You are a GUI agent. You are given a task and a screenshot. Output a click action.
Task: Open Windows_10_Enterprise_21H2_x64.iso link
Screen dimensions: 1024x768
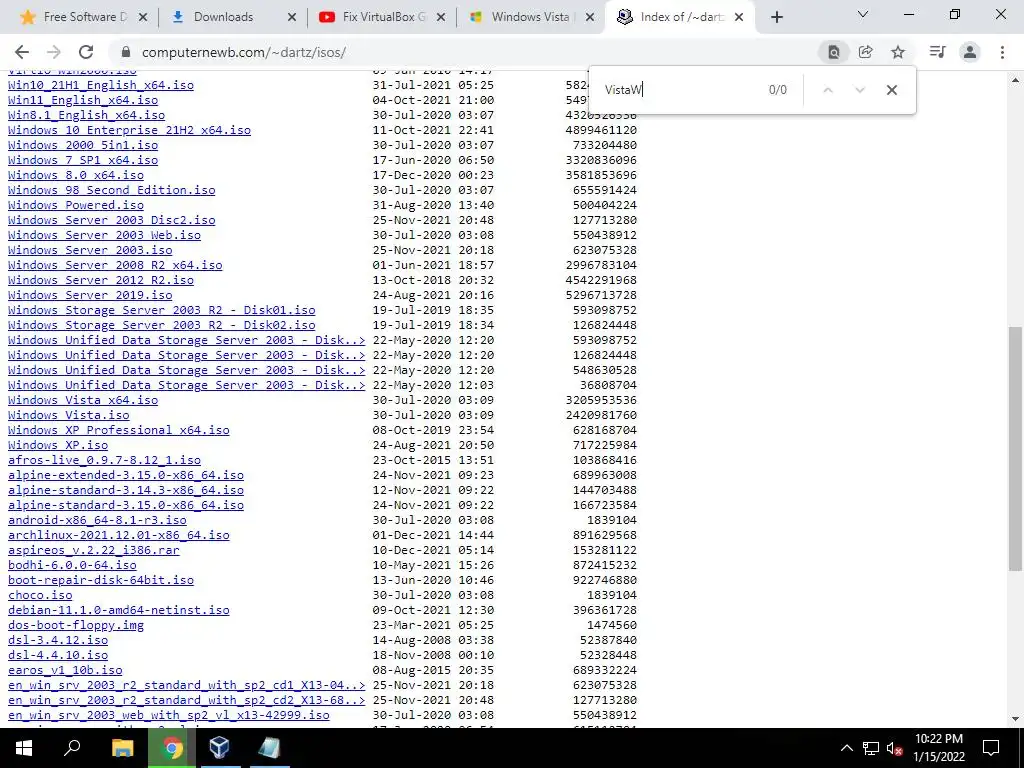click(x=129, y=130)
